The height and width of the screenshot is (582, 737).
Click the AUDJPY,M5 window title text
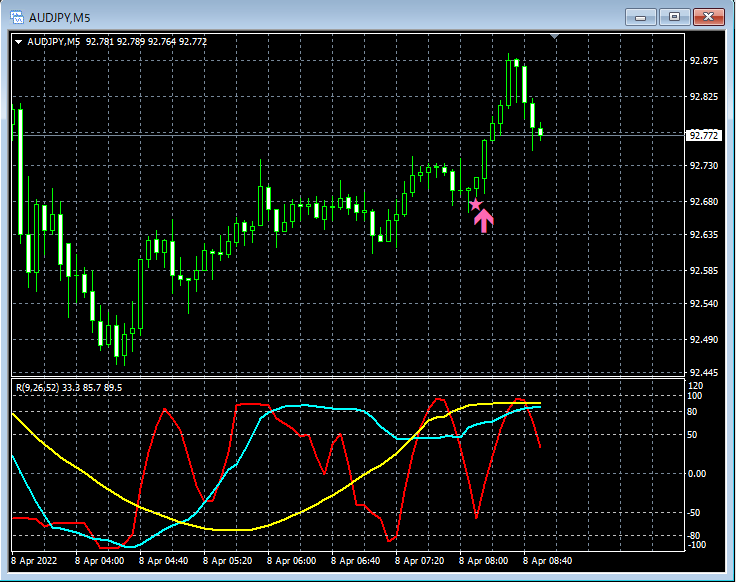(x=59, y=18)
